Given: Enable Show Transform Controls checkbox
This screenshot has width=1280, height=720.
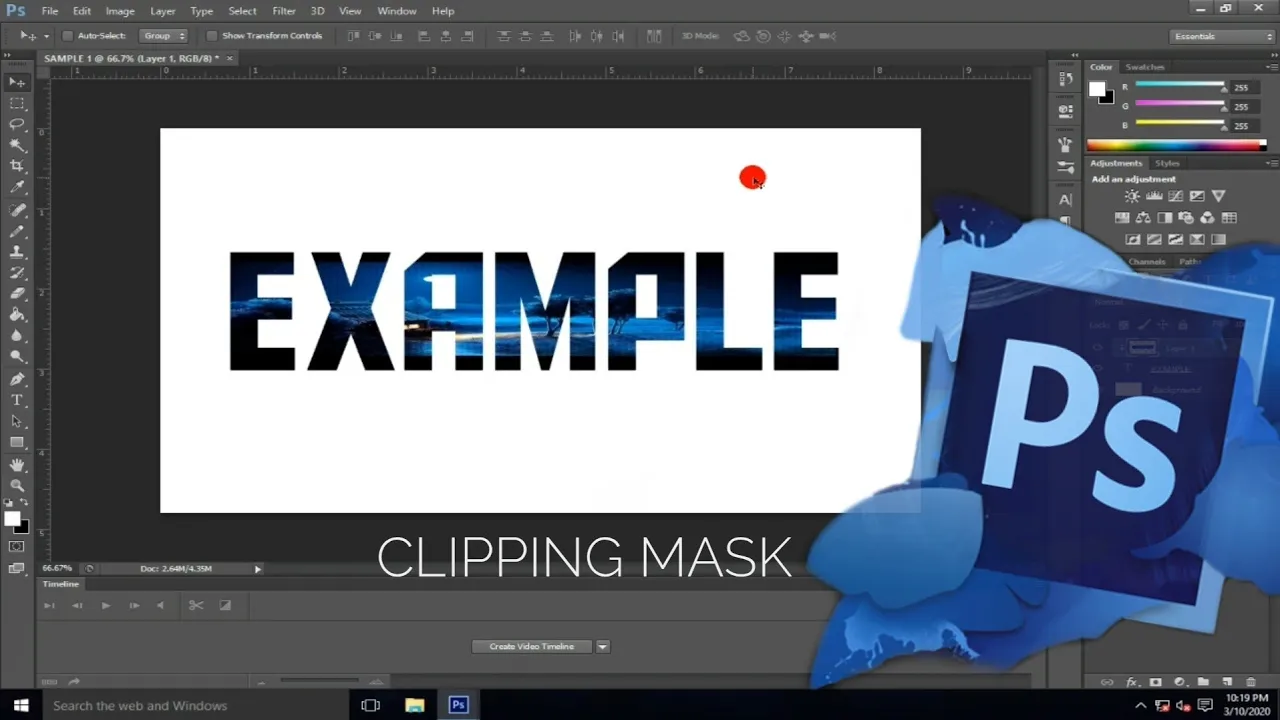Looking at the screenshot, I should coord(212,36).
